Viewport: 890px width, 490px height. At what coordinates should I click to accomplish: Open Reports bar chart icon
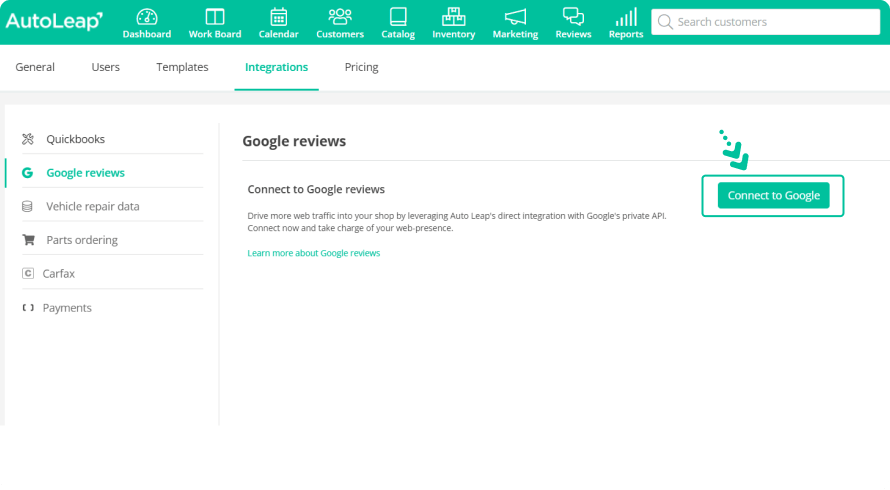coord(626,18)
